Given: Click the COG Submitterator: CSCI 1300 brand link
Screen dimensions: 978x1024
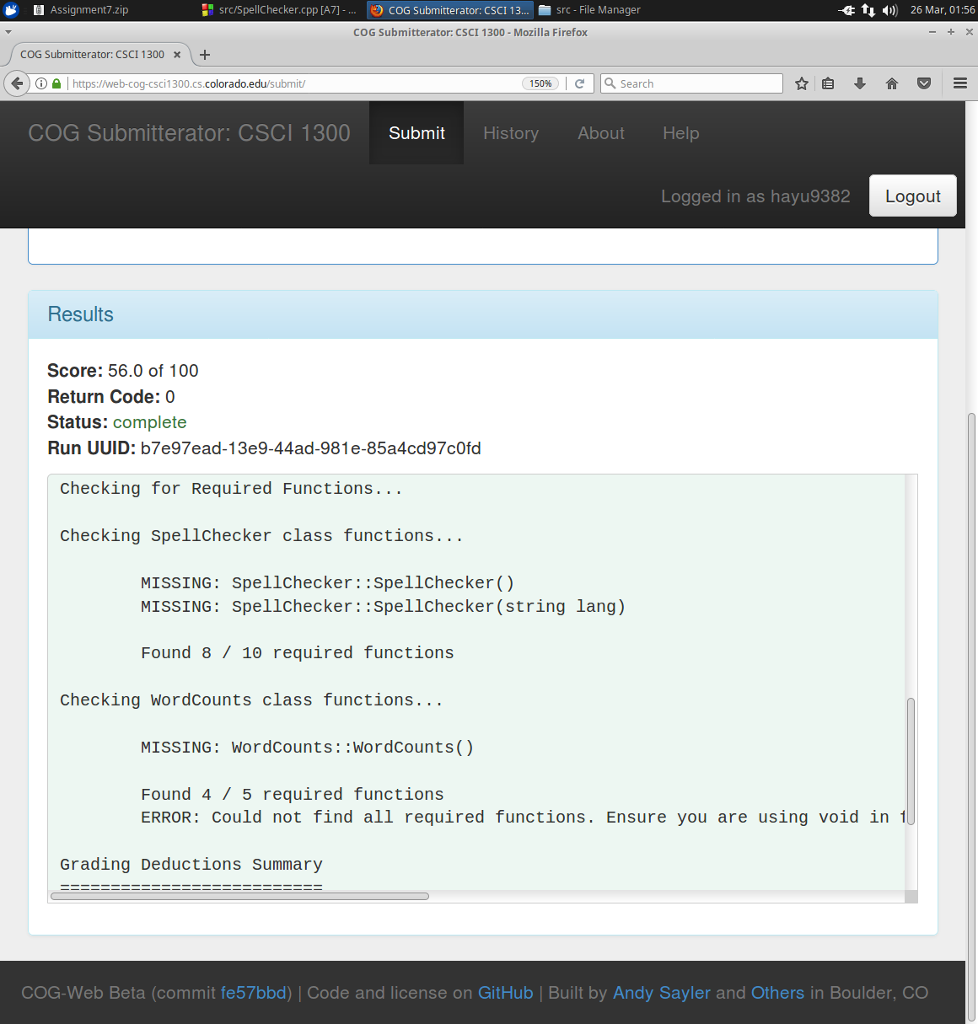Looking at the screenshot, I should tap(189, 133).
